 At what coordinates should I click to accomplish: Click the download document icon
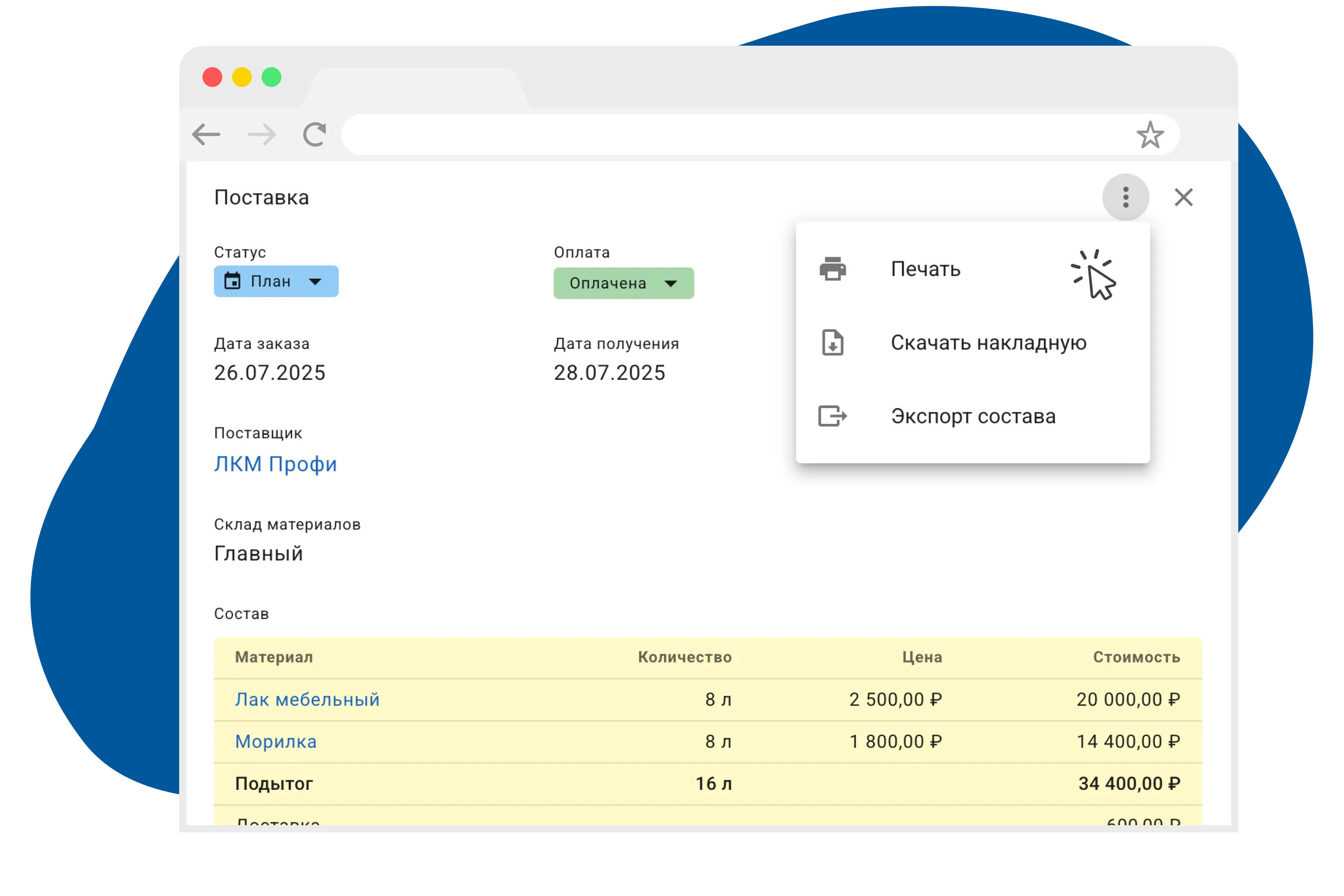click(x=832, y=342)
